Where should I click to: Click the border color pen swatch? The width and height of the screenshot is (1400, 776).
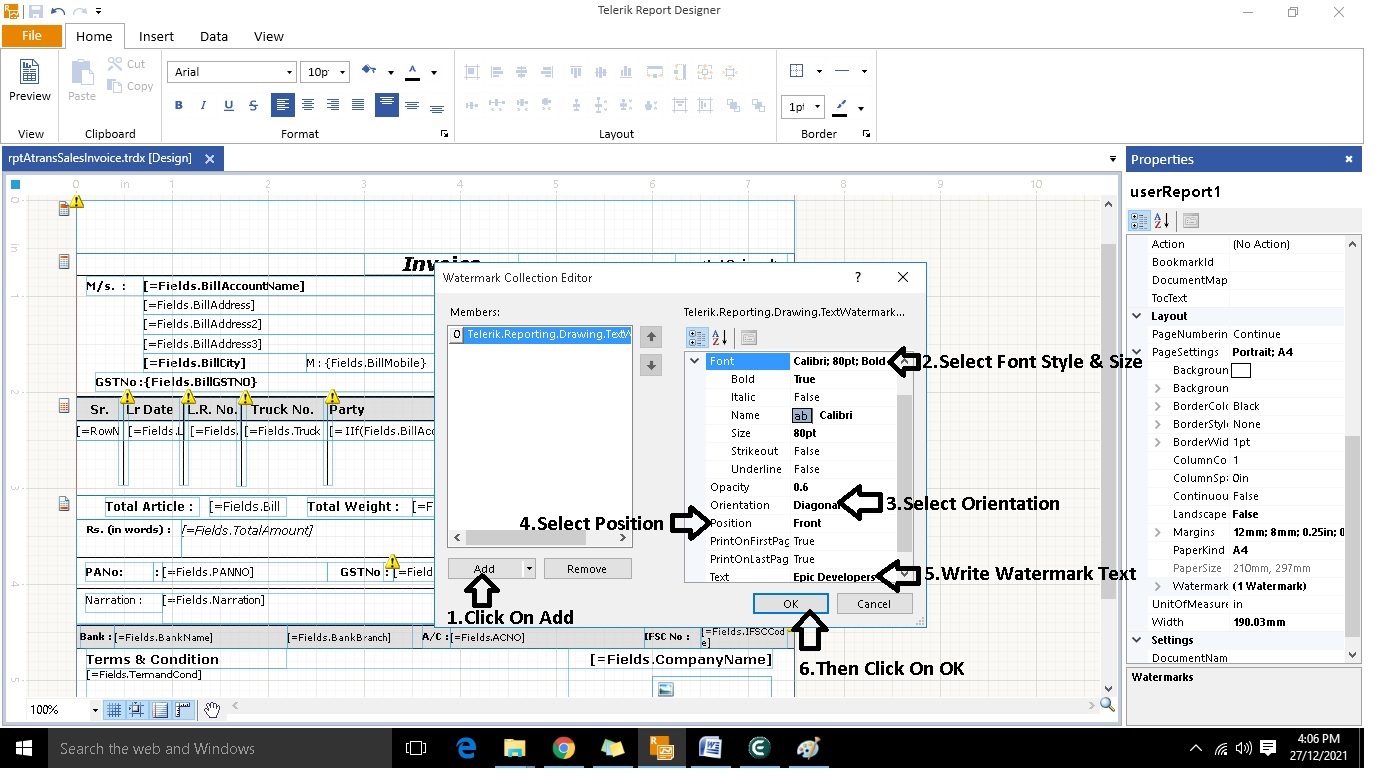841,106
